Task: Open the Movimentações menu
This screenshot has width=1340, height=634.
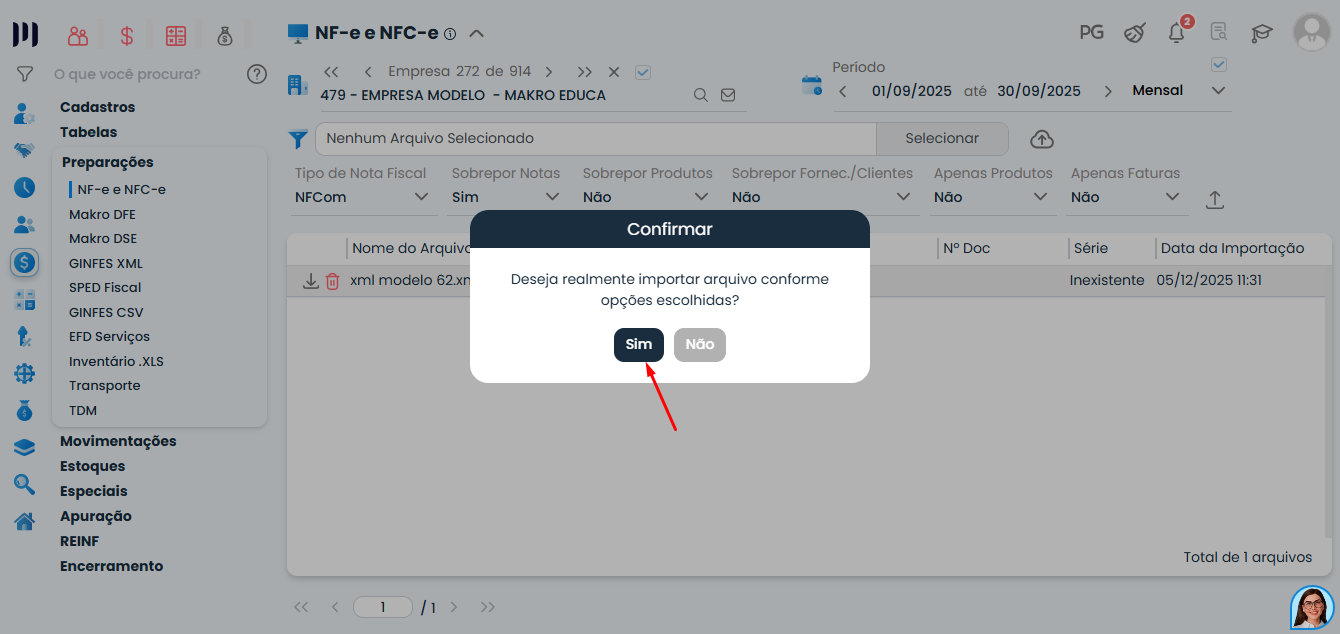Action: tap(118, 441)
